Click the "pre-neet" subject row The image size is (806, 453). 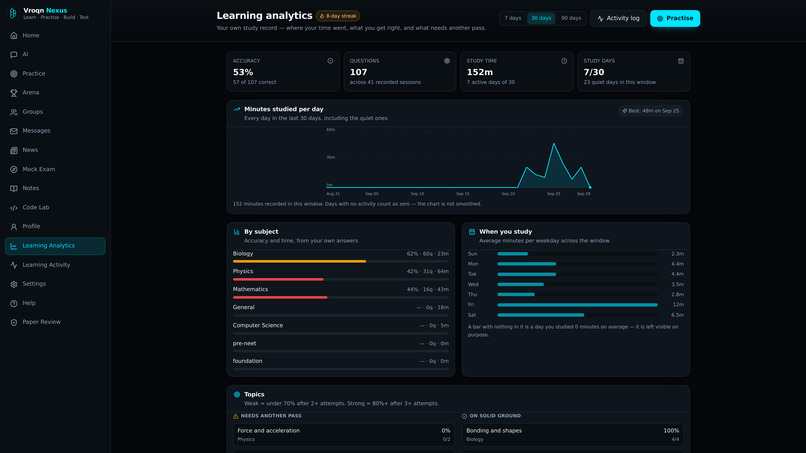point(340,346)
